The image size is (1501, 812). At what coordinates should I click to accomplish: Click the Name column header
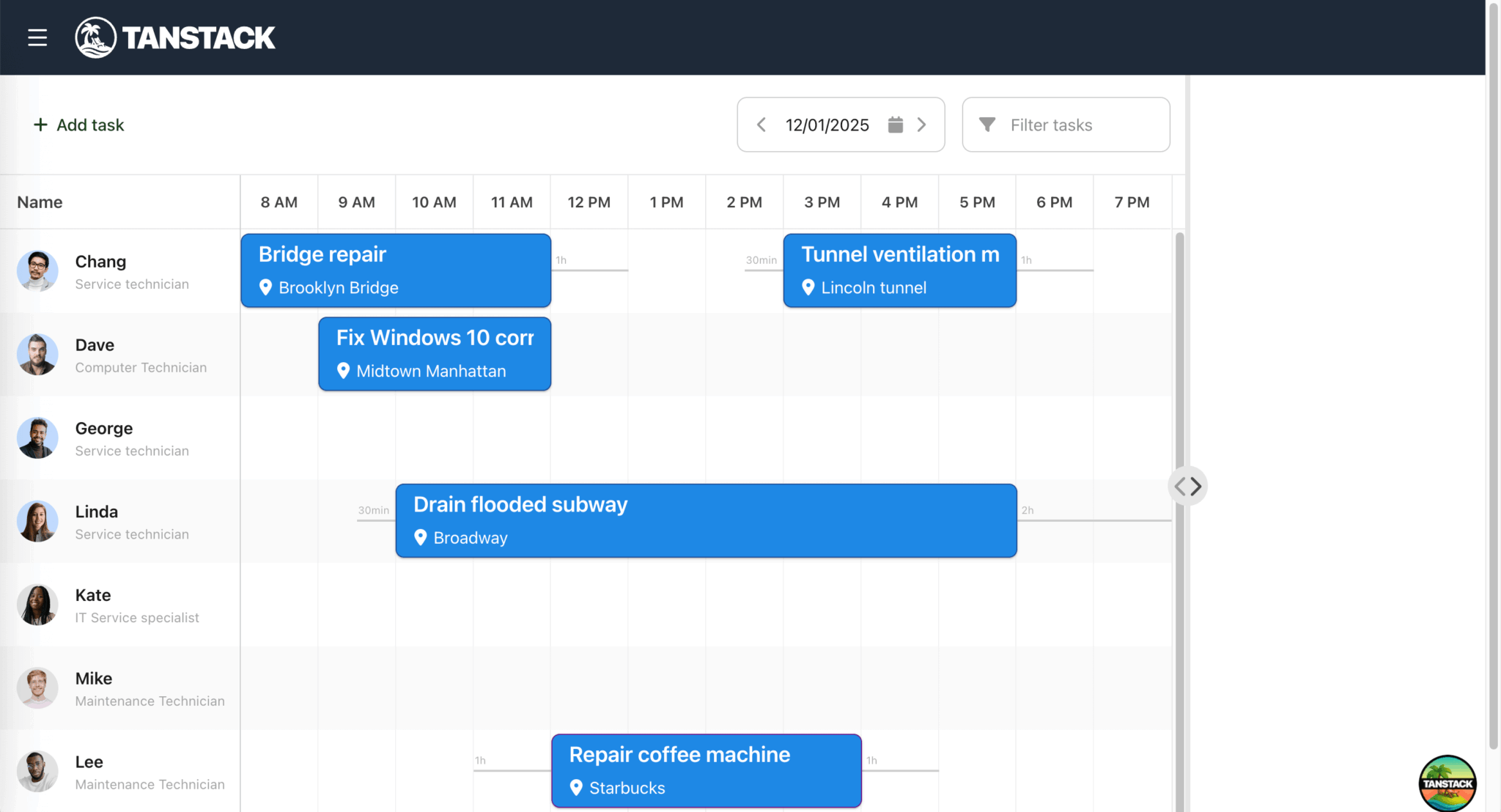(x=40, y=202)
